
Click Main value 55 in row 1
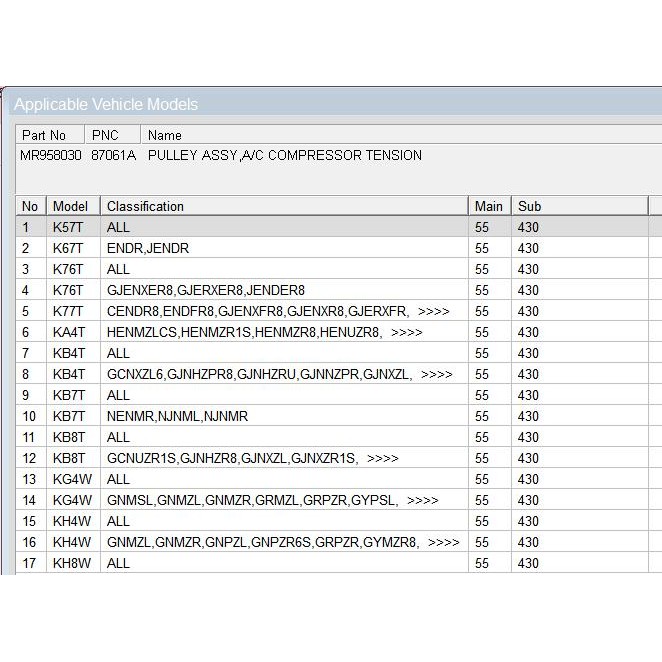(x=482, y=227)
